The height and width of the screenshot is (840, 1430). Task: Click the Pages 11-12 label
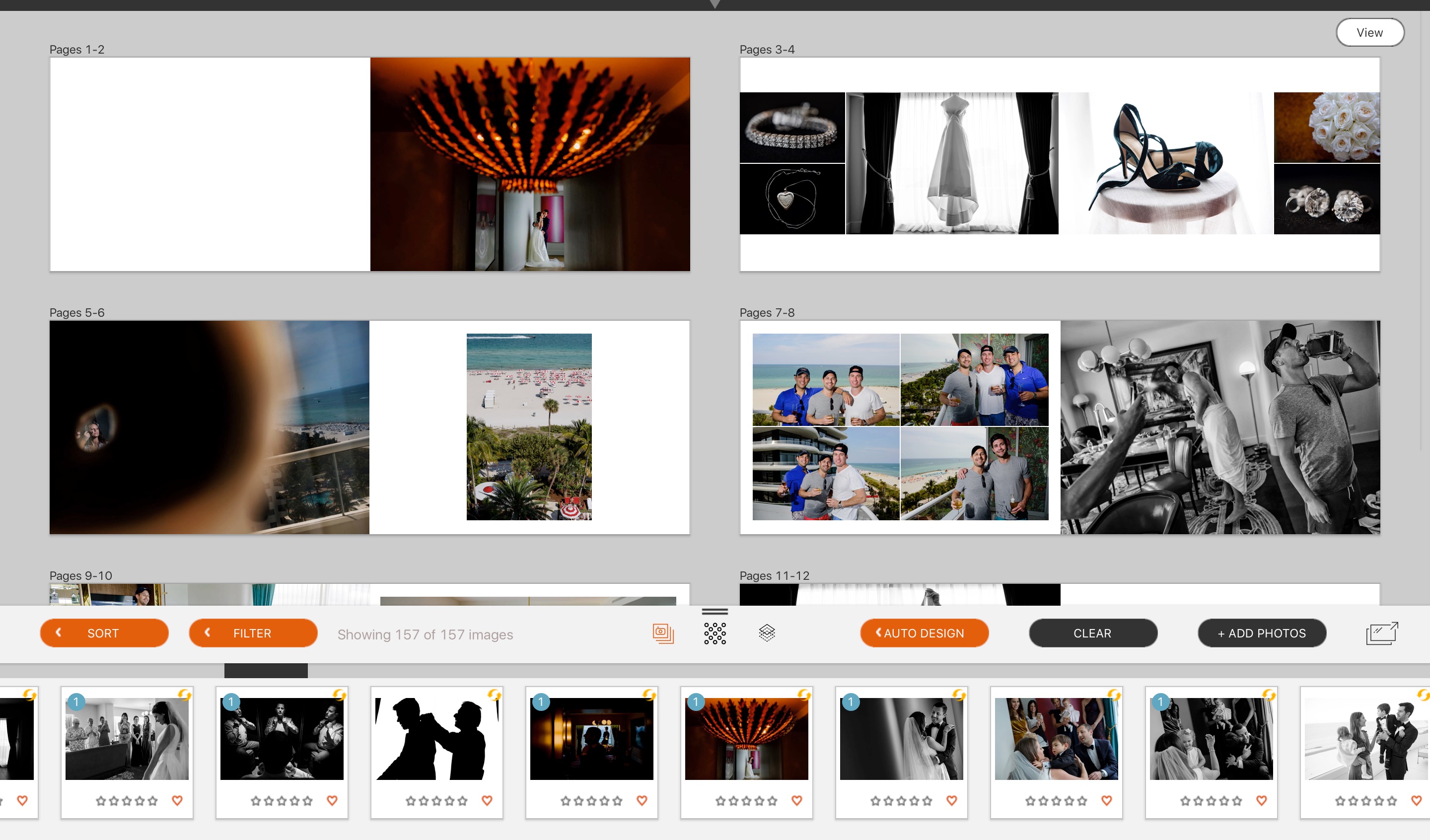click(774, 575)
